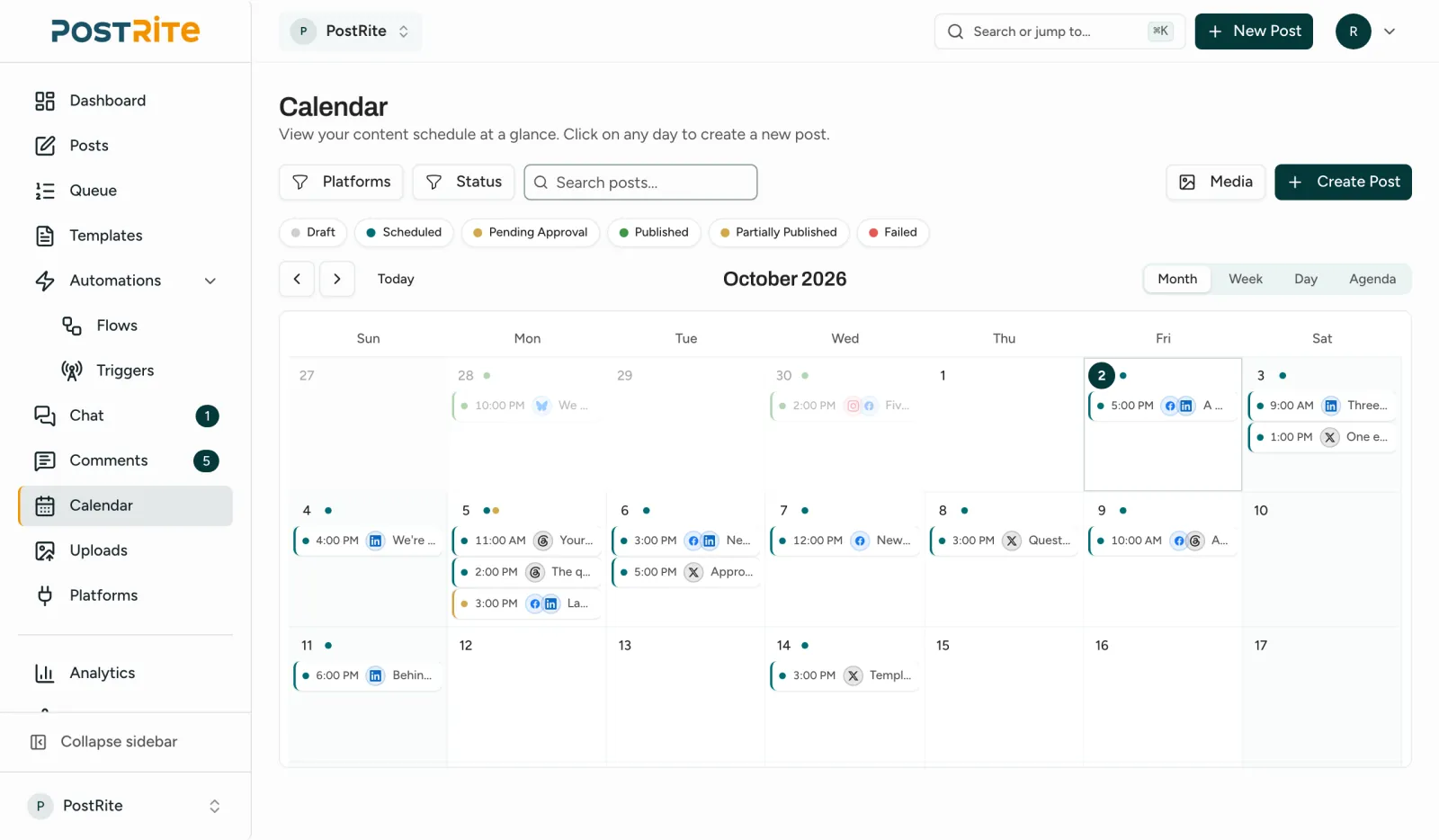Click the New Post button

point(1254,31)
